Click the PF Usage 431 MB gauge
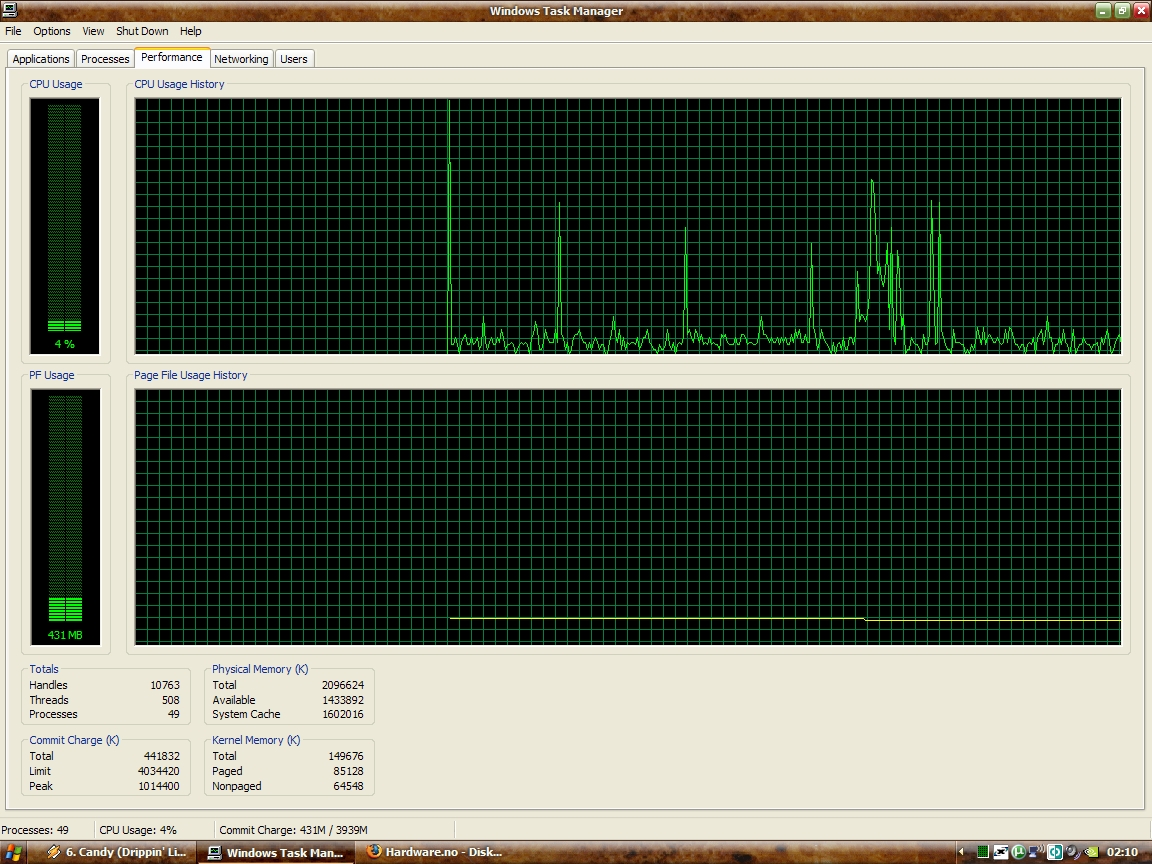The image size is (1152, 864). [x=65, y=517]
